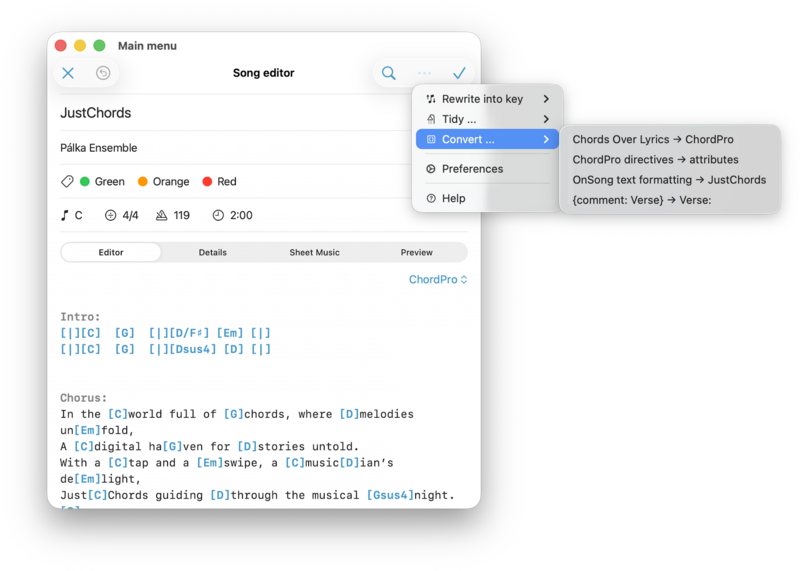Image resolution: width=800 pixels, height=571 pixels.
Task: Choose OnSong text formatting → JustChords
Action: click(669, 180)
